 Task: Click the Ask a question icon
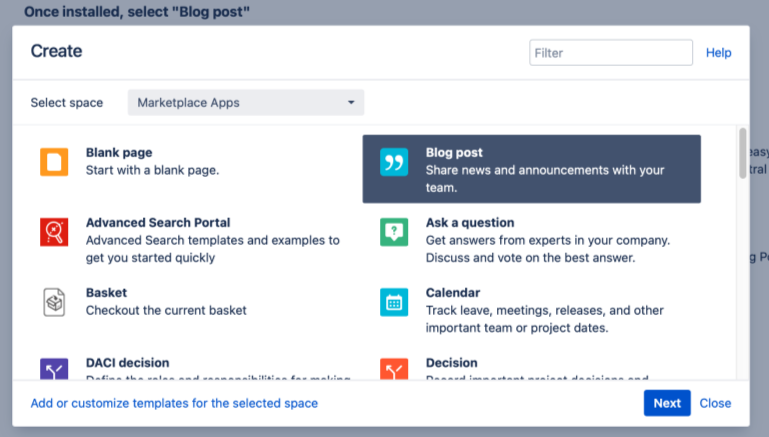coord(394,232)
